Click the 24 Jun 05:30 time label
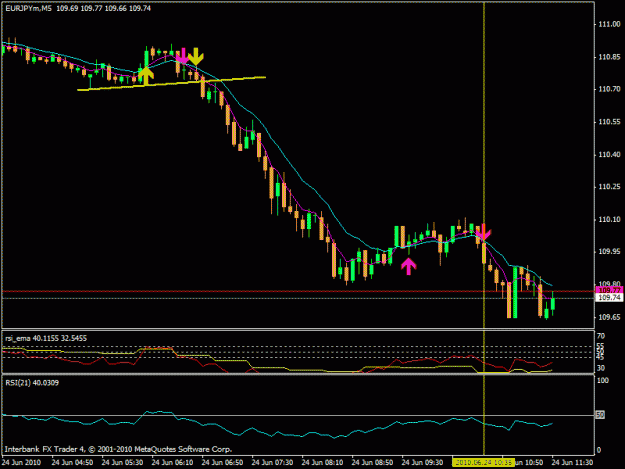 (122, 462)
